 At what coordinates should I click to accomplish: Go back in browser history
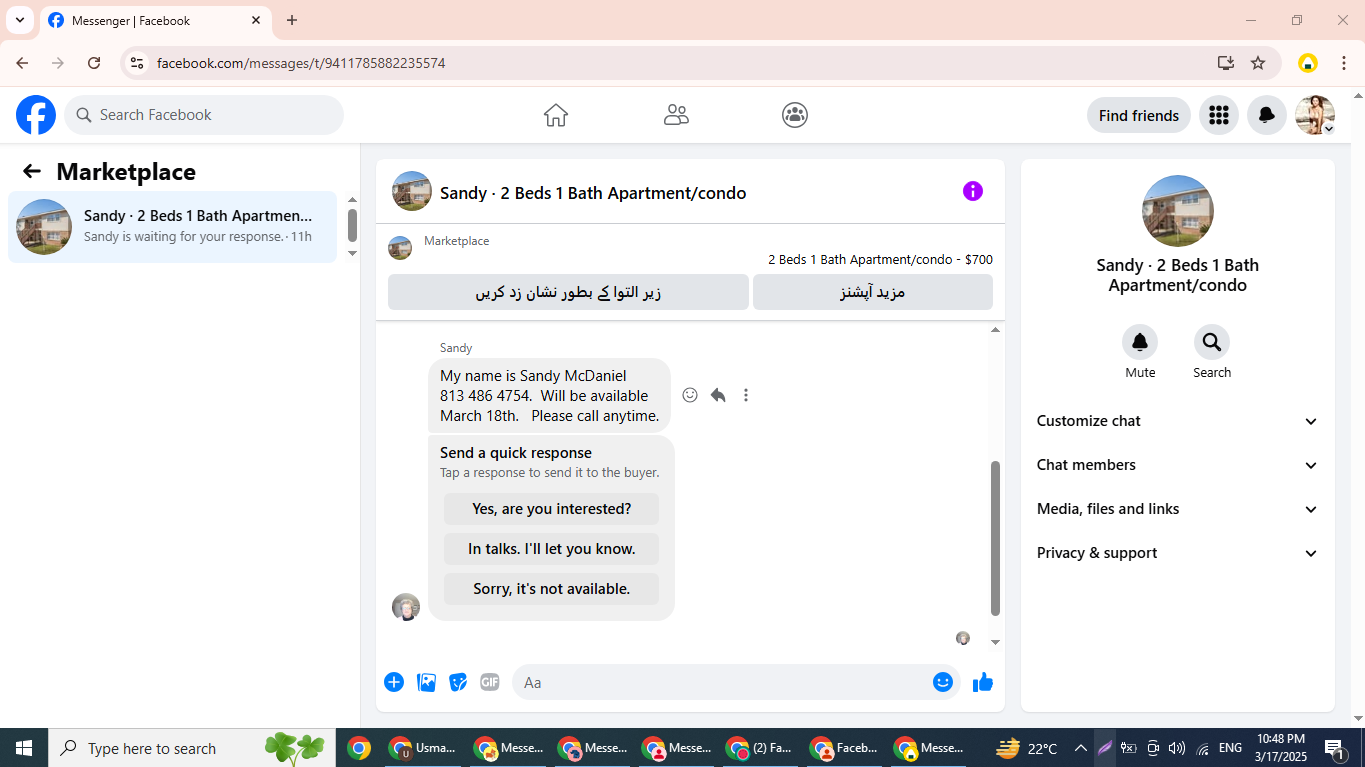tap(22, 63)
